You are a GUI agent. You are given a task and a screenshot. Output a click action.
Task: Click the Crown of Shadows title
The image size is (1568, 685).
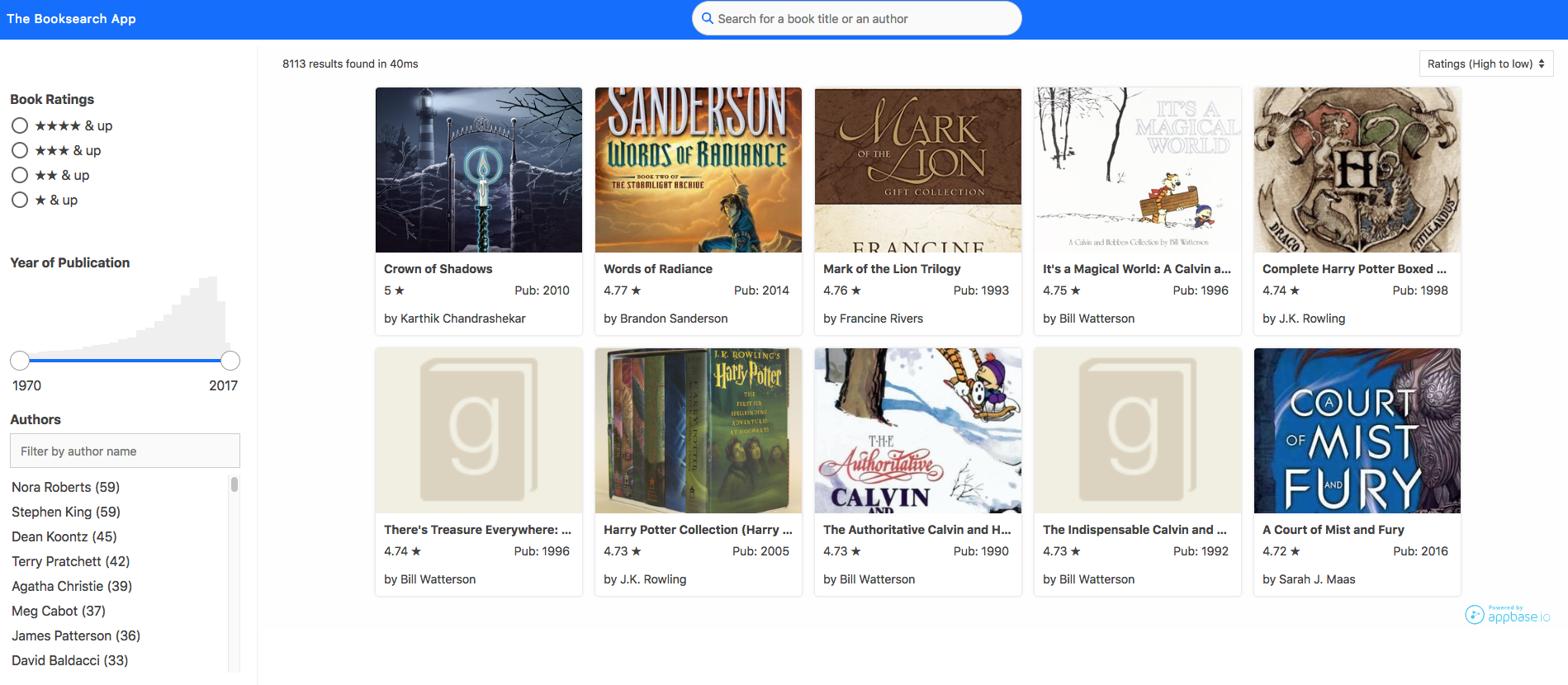pyautogui.click(x=438, y=269)
